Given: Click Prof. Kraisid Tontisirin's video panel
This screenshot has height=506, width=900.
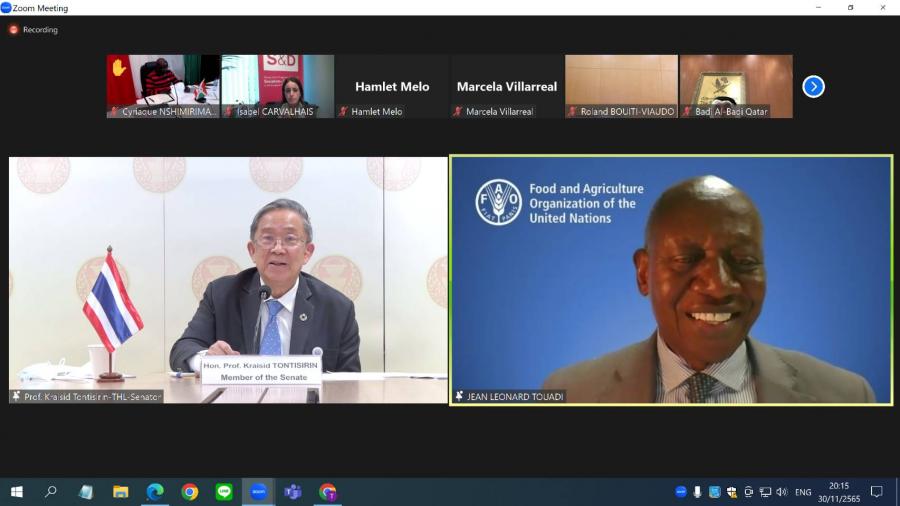Looking at the screenshot, I should coord(228,280).
